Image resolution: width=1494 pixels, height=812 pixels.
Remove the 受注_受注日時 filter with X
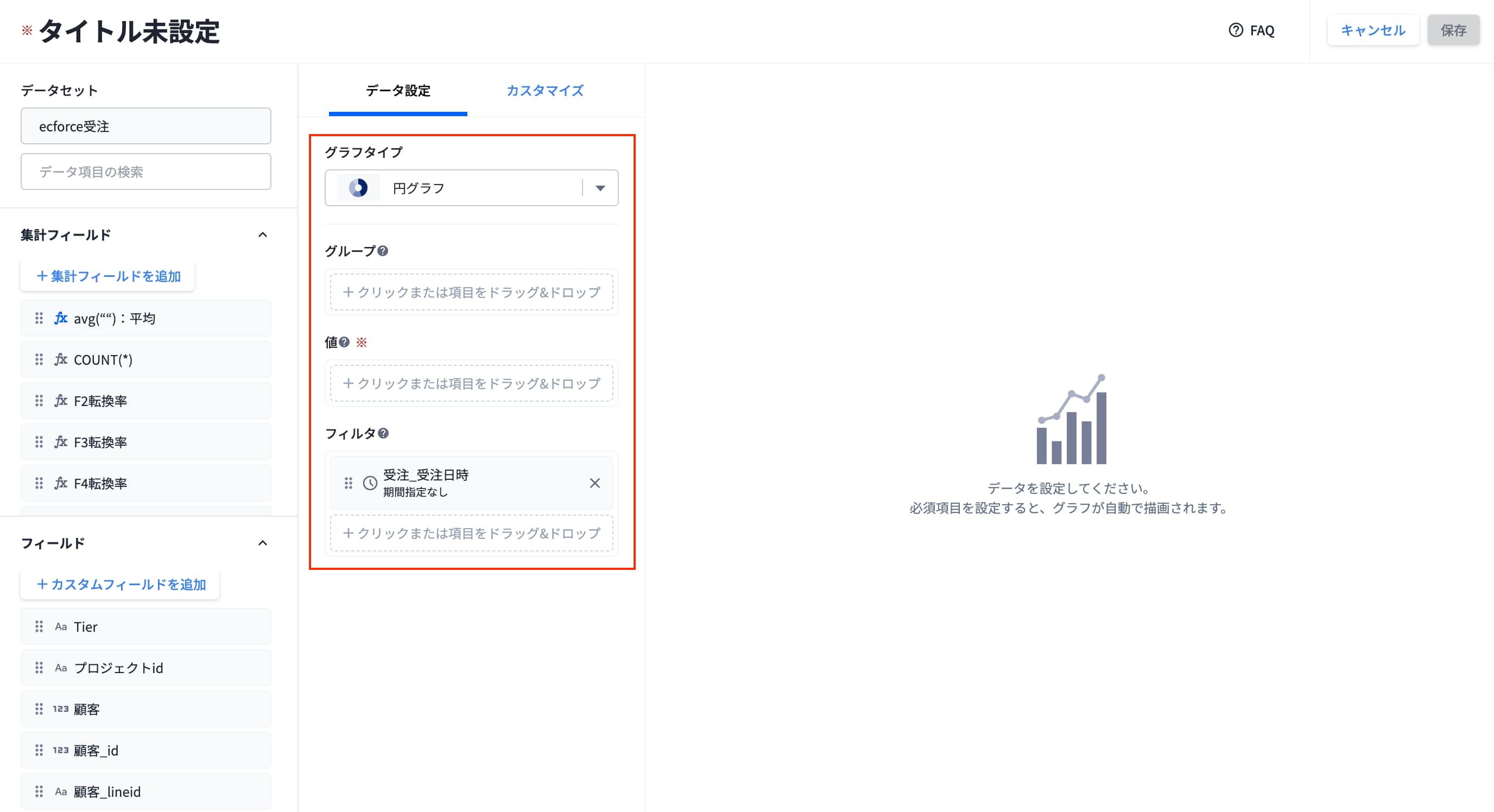[x=595, y=483]
